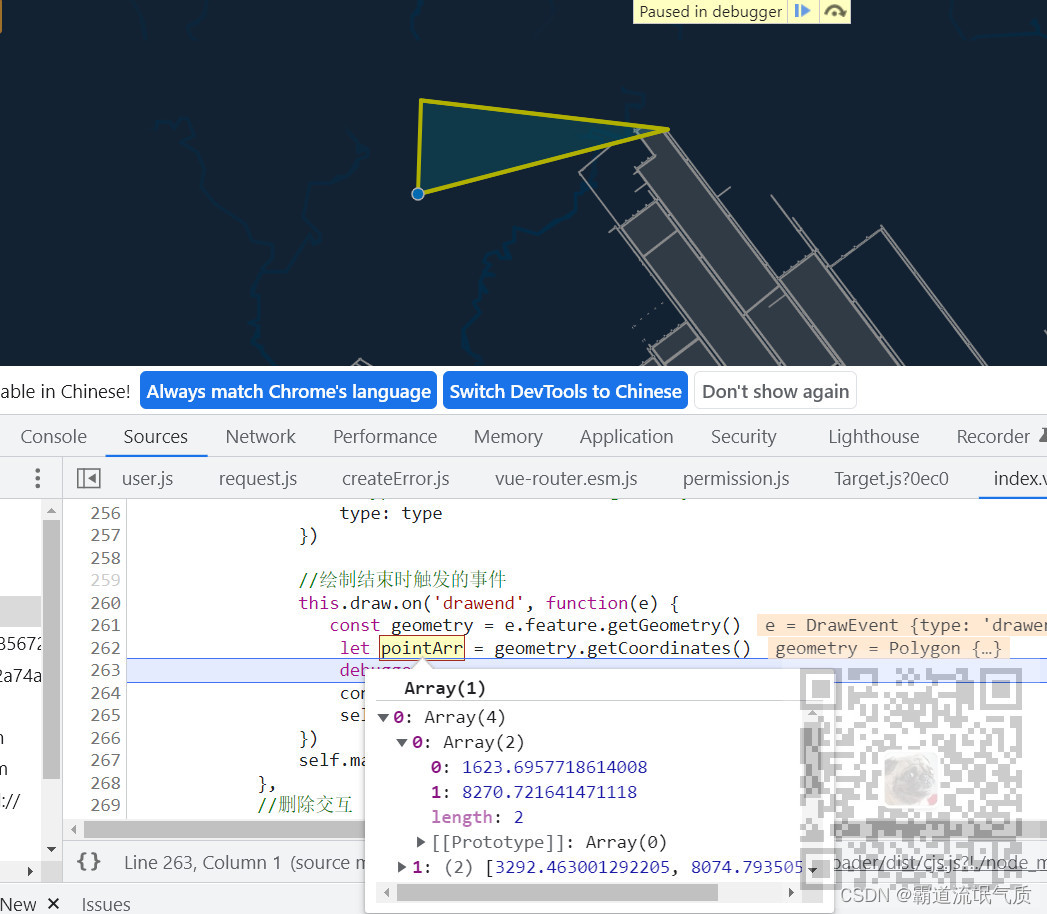This screenshot has width=1047, height=914.
Task: Pretty print source with braces icon
Action: point(89,862)
